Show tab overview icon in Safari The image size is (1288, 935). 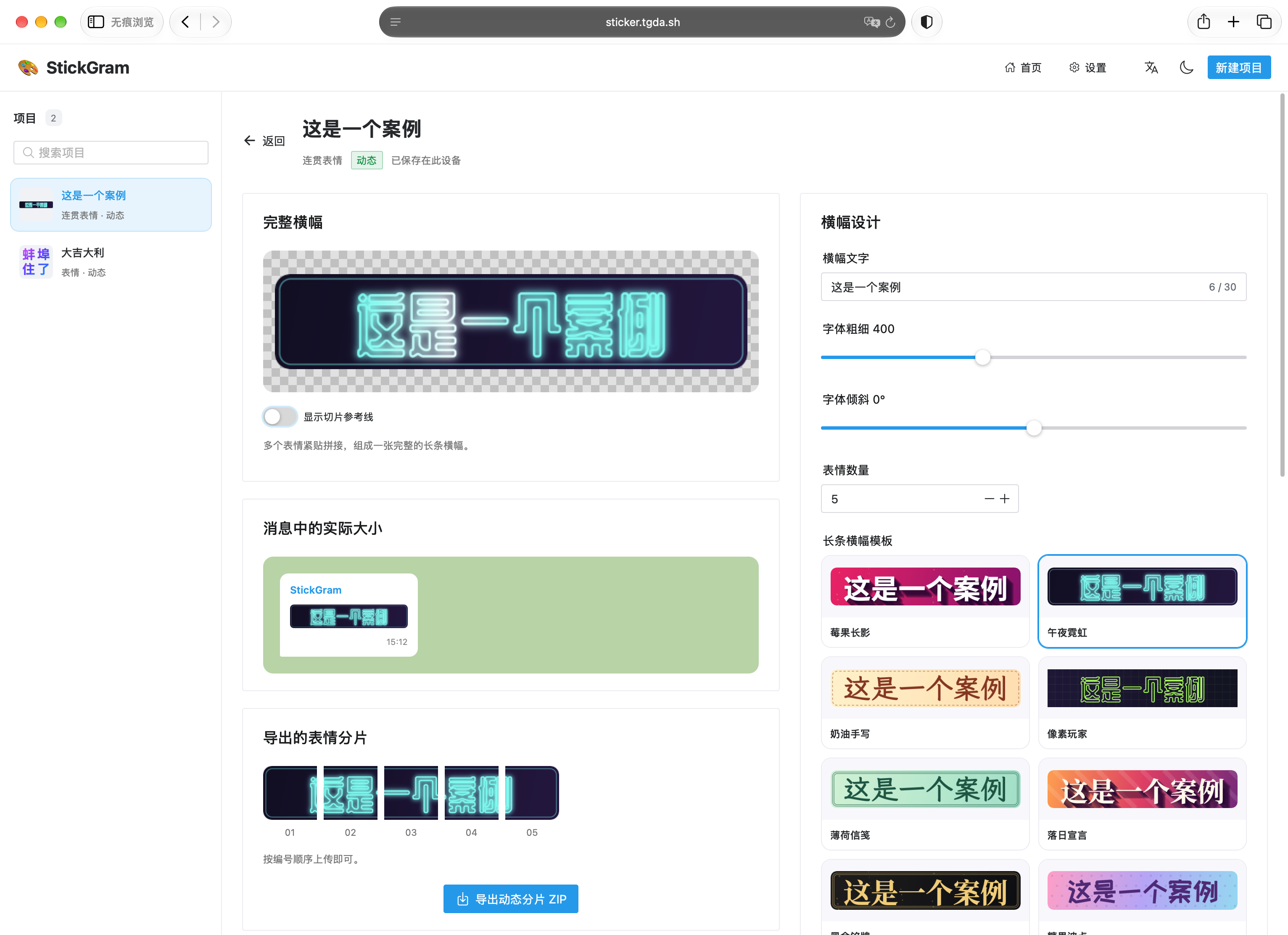(1264, 22)
